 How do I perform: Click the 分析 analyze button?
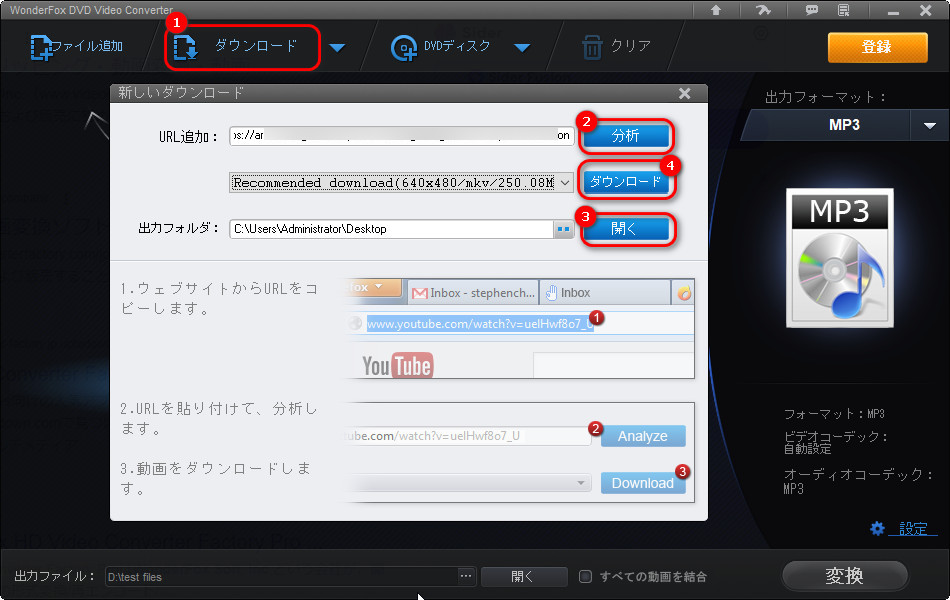[625, 136]
